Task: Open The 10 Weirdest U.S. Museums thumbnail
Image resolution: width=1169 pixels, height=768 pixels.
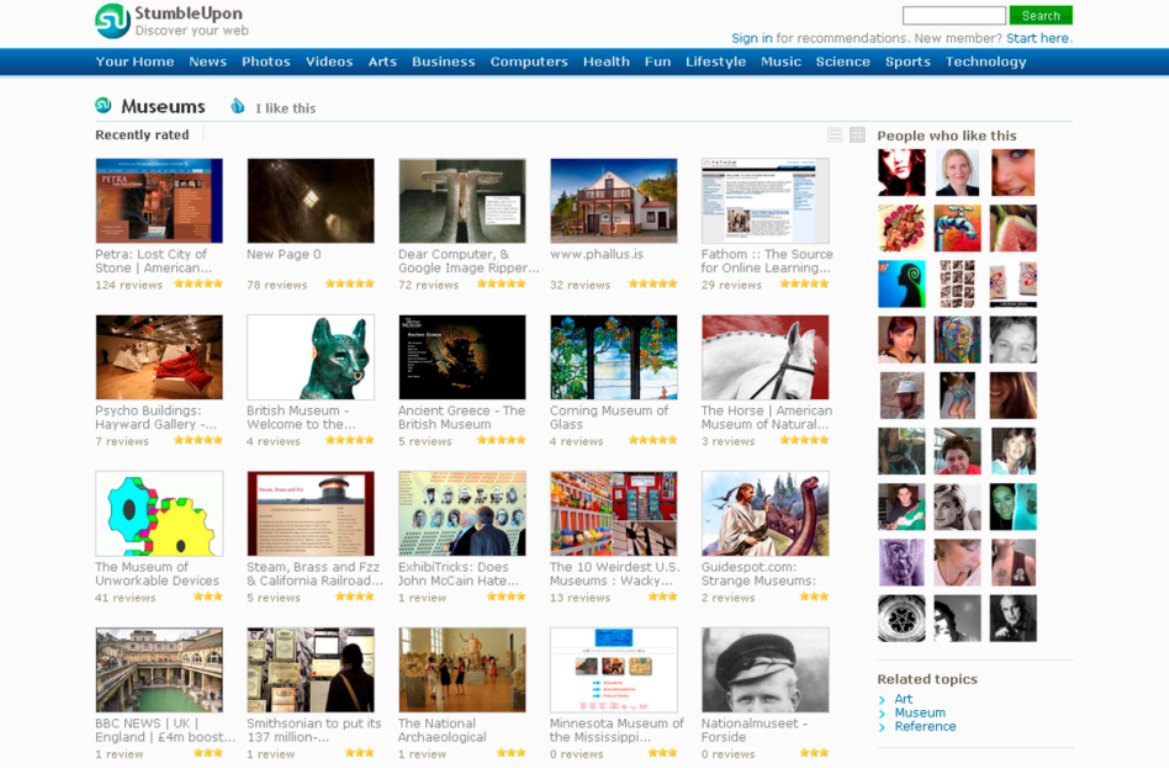Action: click(x=614, y=514)
